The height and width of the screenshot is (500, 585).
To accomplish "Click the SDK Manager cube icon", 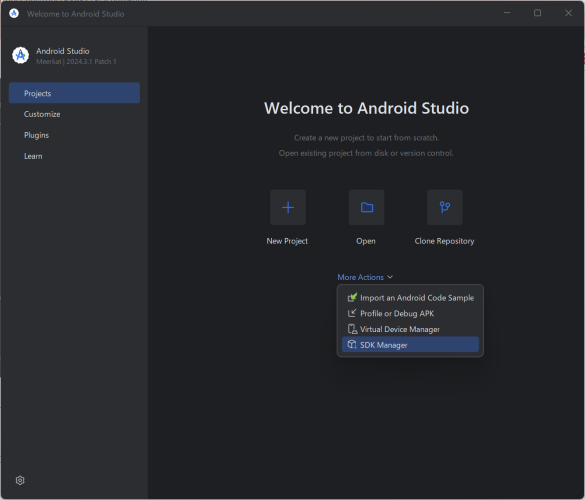I will coord(352,344).
